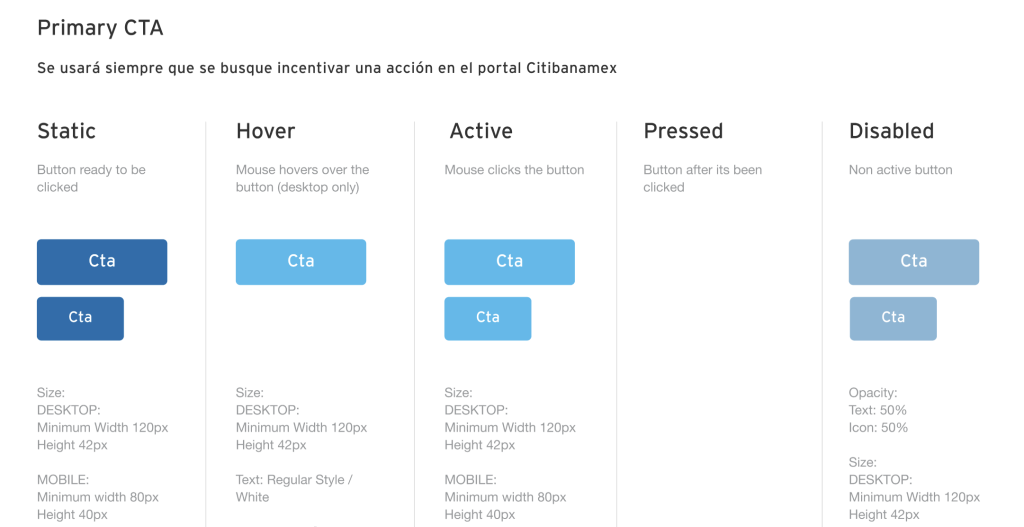Select the Primary CTA page title
The width and height of the screenshot is (1024, 527).
[100, 28]
